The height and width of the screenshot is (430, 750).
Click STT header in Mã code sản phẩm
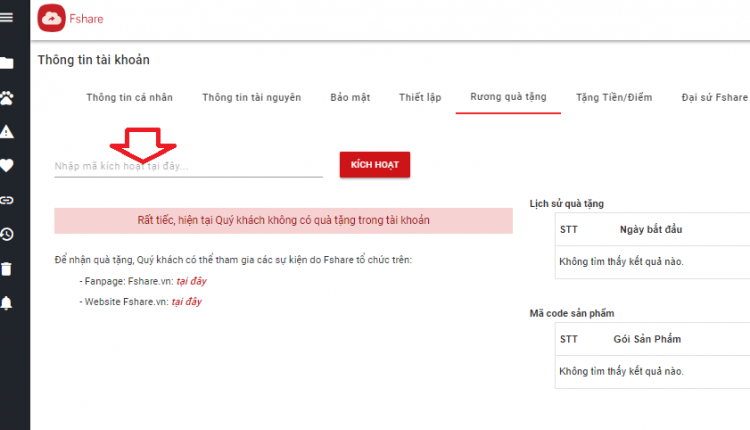(569, 339)
